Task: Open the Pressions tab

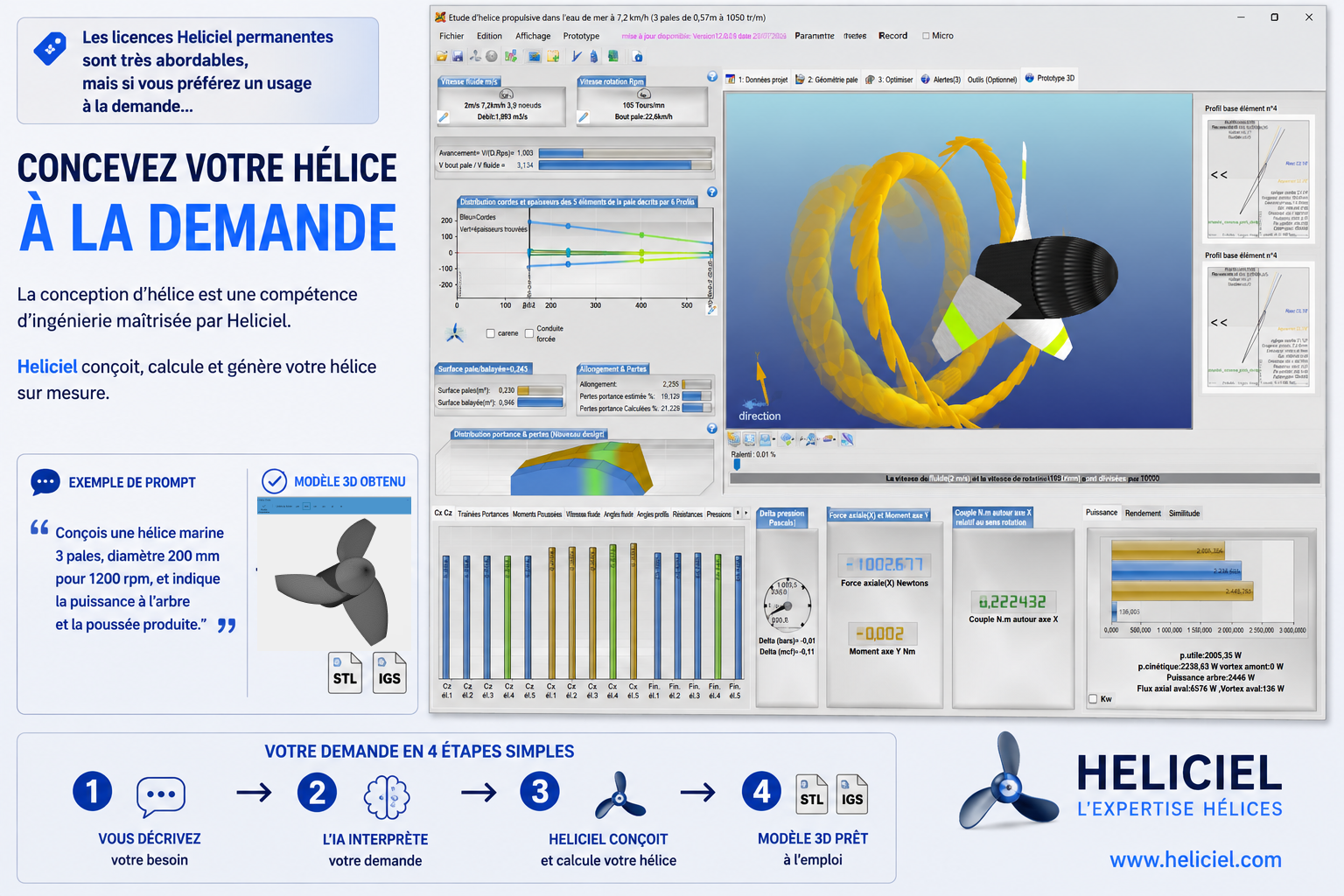Action: point(719,514)
